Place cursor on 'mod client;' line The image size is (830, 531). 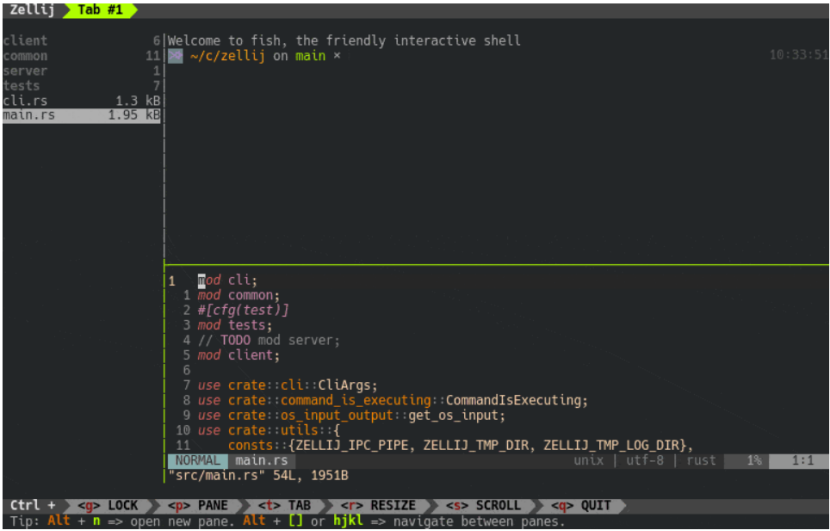tap(239, 355)
